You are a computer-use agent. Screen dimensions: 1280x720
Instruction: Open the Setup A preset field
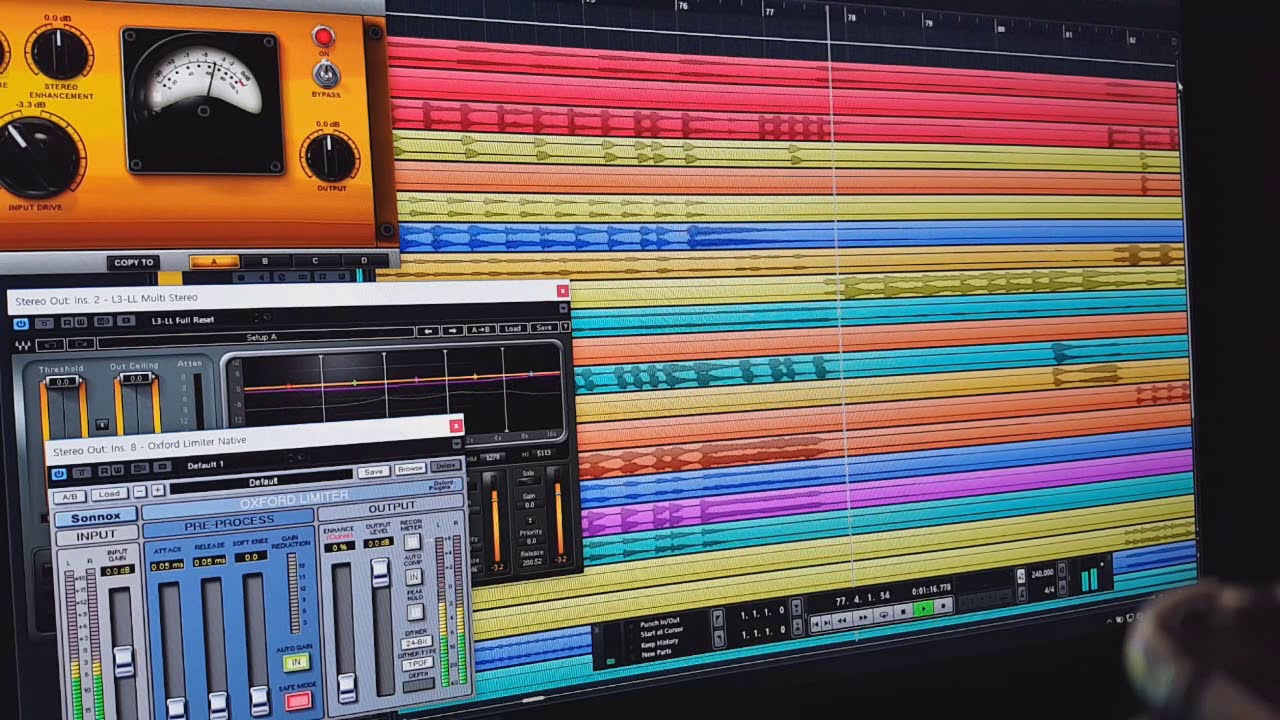pos(256,338)
